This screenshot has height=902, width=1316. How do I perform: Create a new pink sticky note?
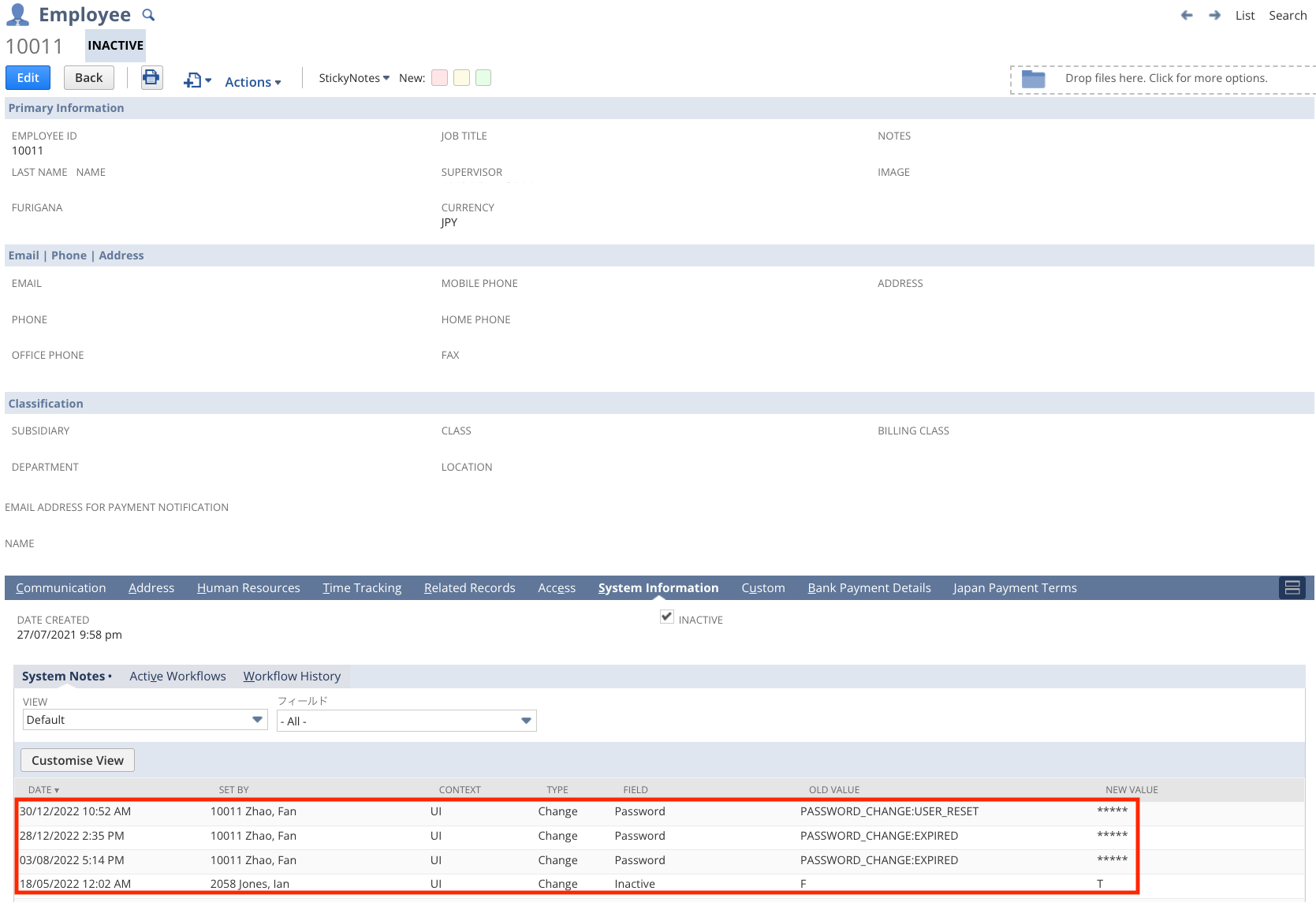440,77
